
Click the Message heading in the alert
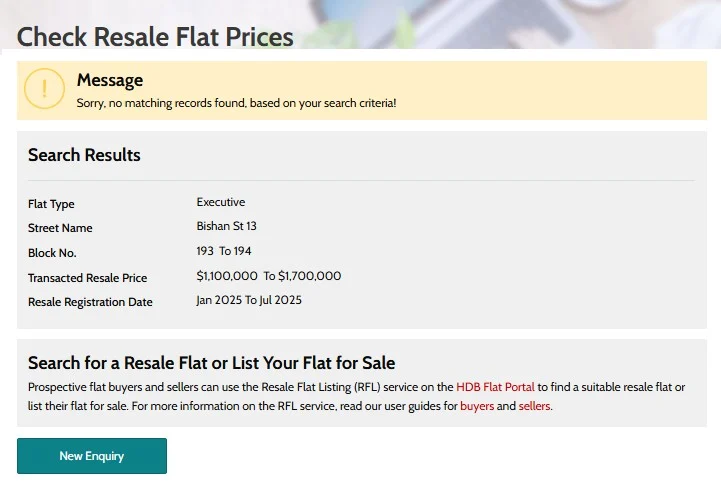pos(110,80)
